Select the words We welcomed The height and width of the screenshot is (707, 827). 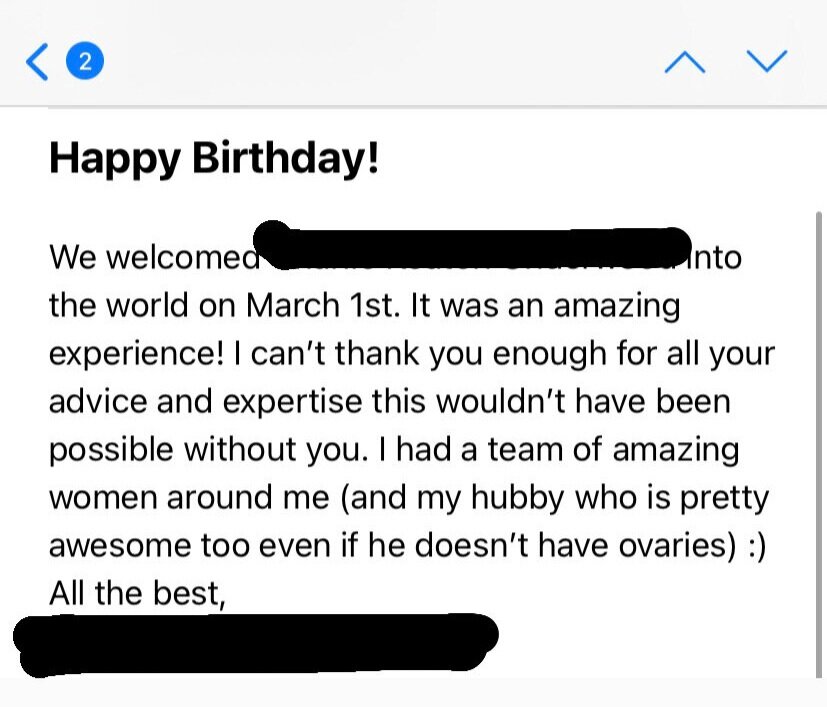pos(155,257)
